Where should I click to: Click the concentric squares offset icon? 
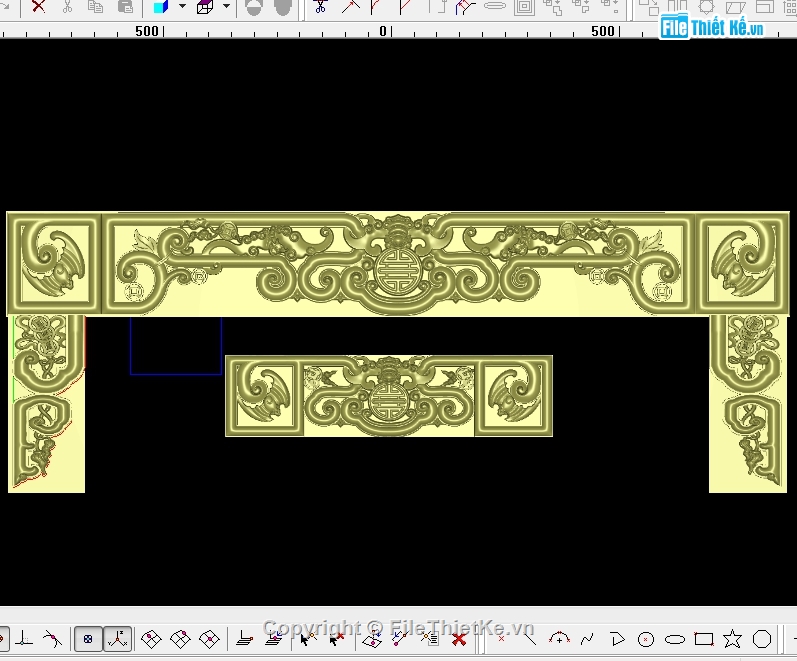[x=524, y=6]
